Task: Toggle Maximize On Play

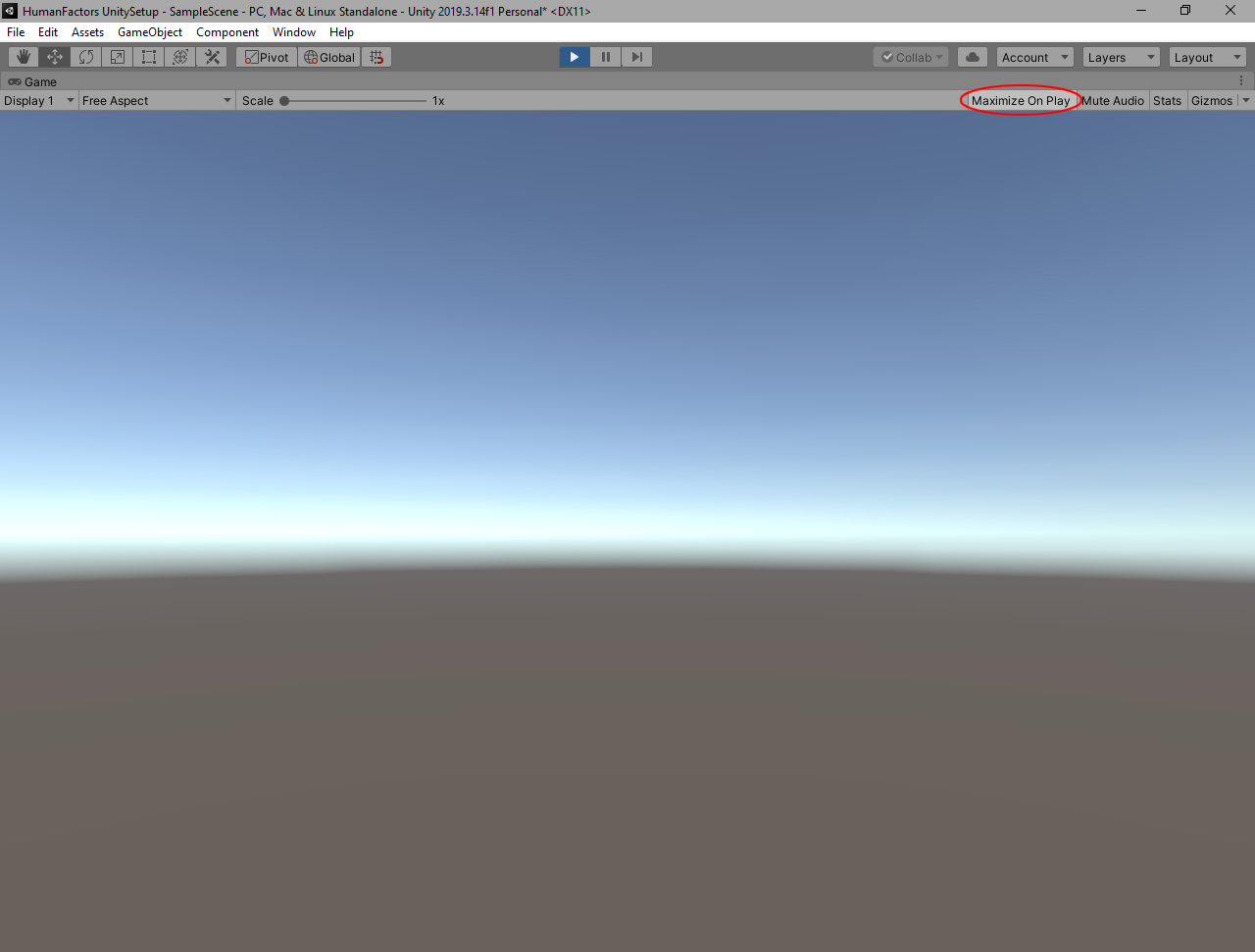Action: 1021,100
